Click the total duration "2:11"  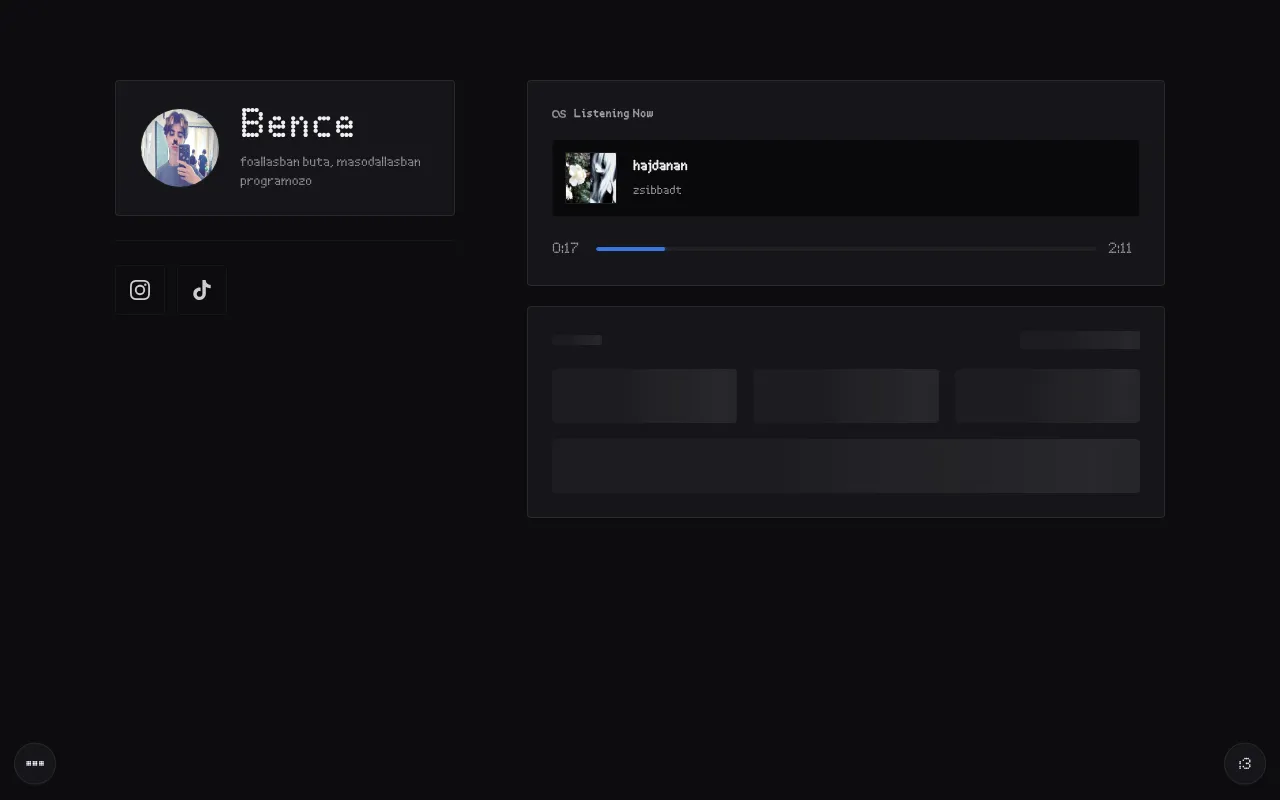(1120, 248)
